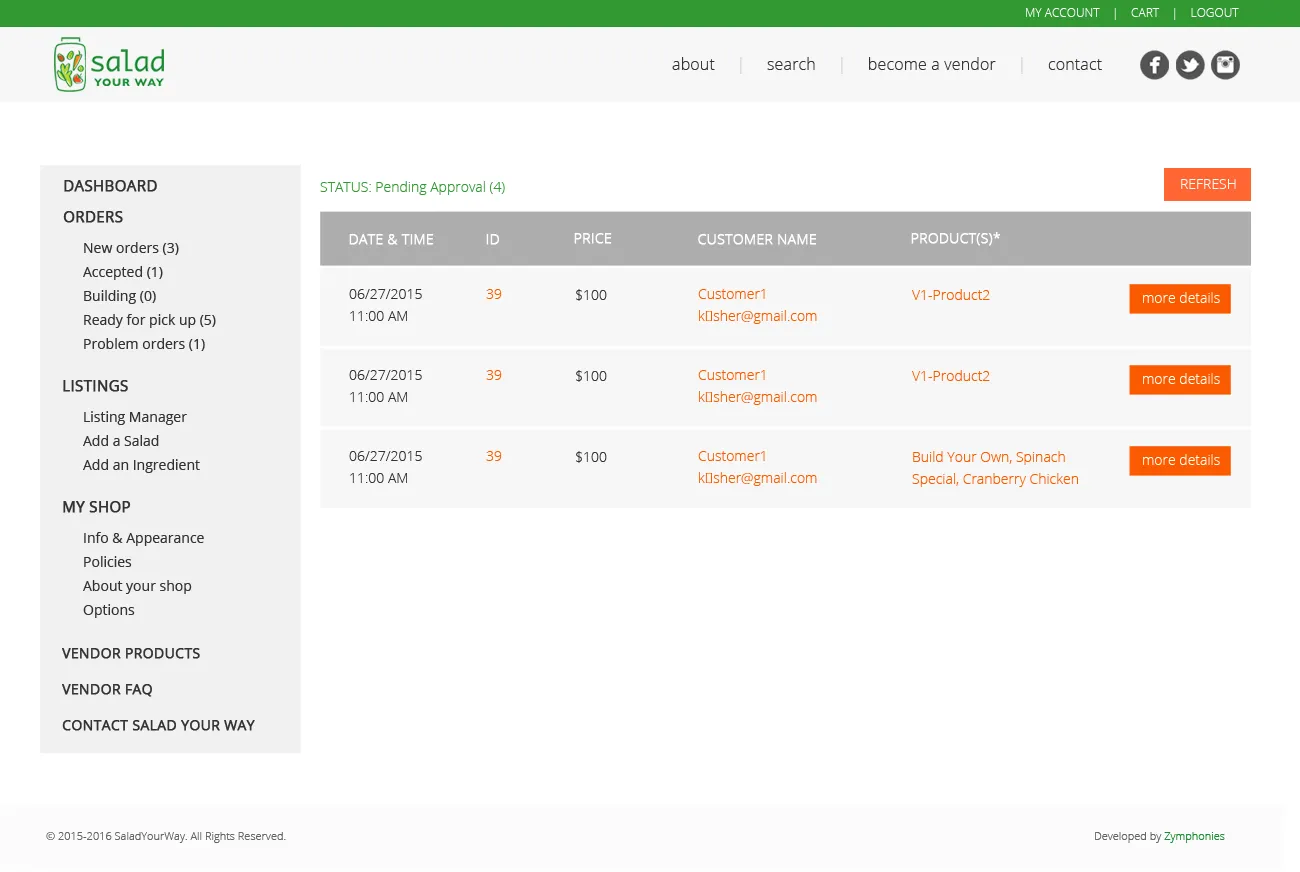Screen dimensions: 1300x872
Task: Click customer email in first row
Action: tap(757, 316)
